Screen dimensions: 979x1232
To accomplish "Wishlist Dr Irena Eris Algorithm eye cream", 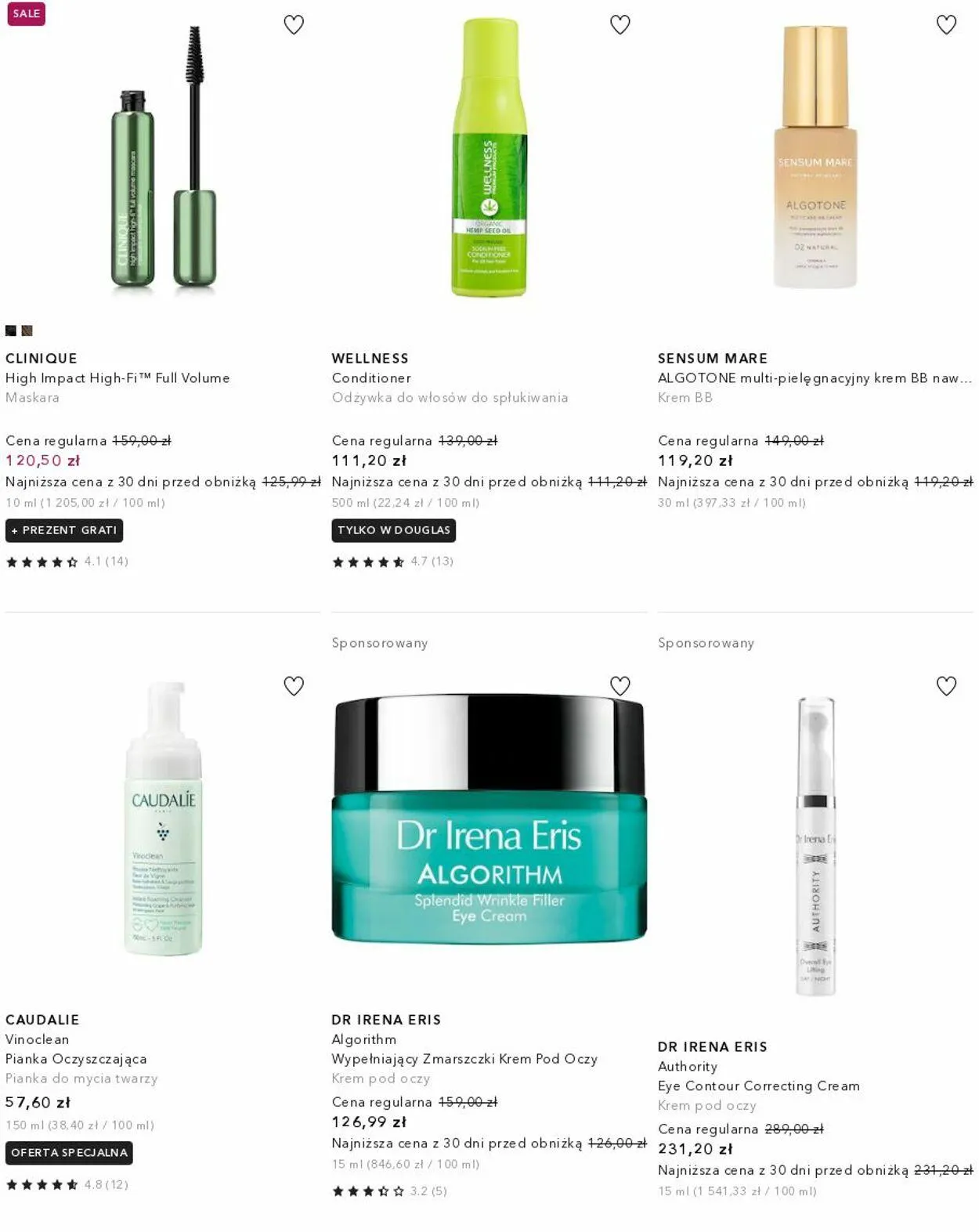I will (x=620, y=686).
